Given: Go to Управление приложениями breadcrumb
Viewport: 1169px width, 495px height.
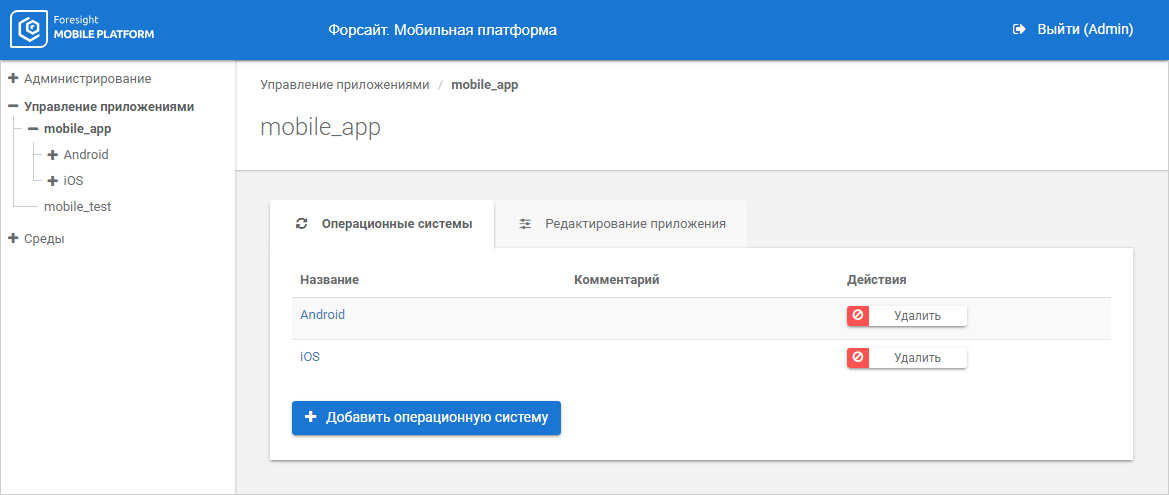Looking at the screenshot, I should point(344,85).
